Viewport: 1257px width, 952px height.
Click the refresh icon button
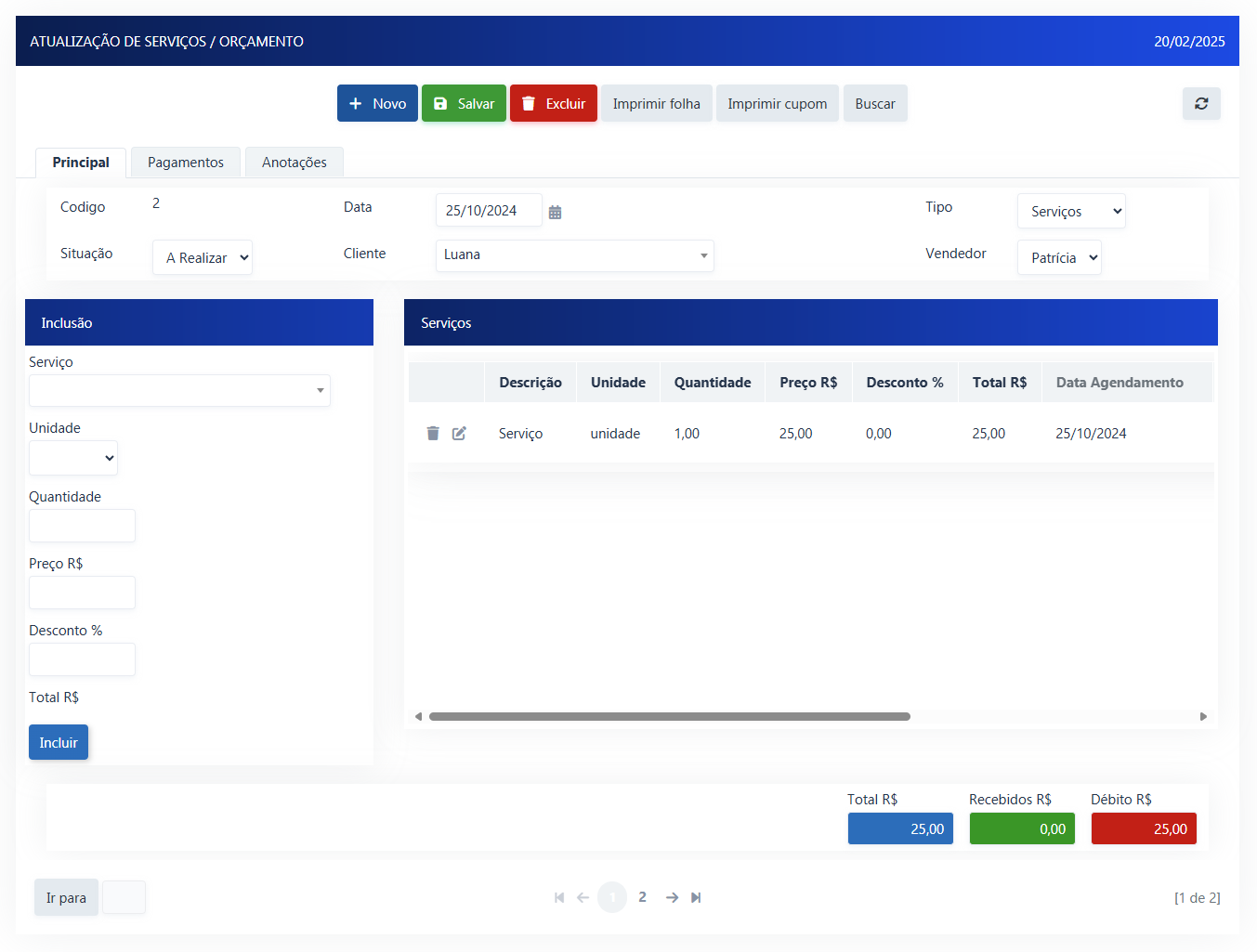[1201, 103]
